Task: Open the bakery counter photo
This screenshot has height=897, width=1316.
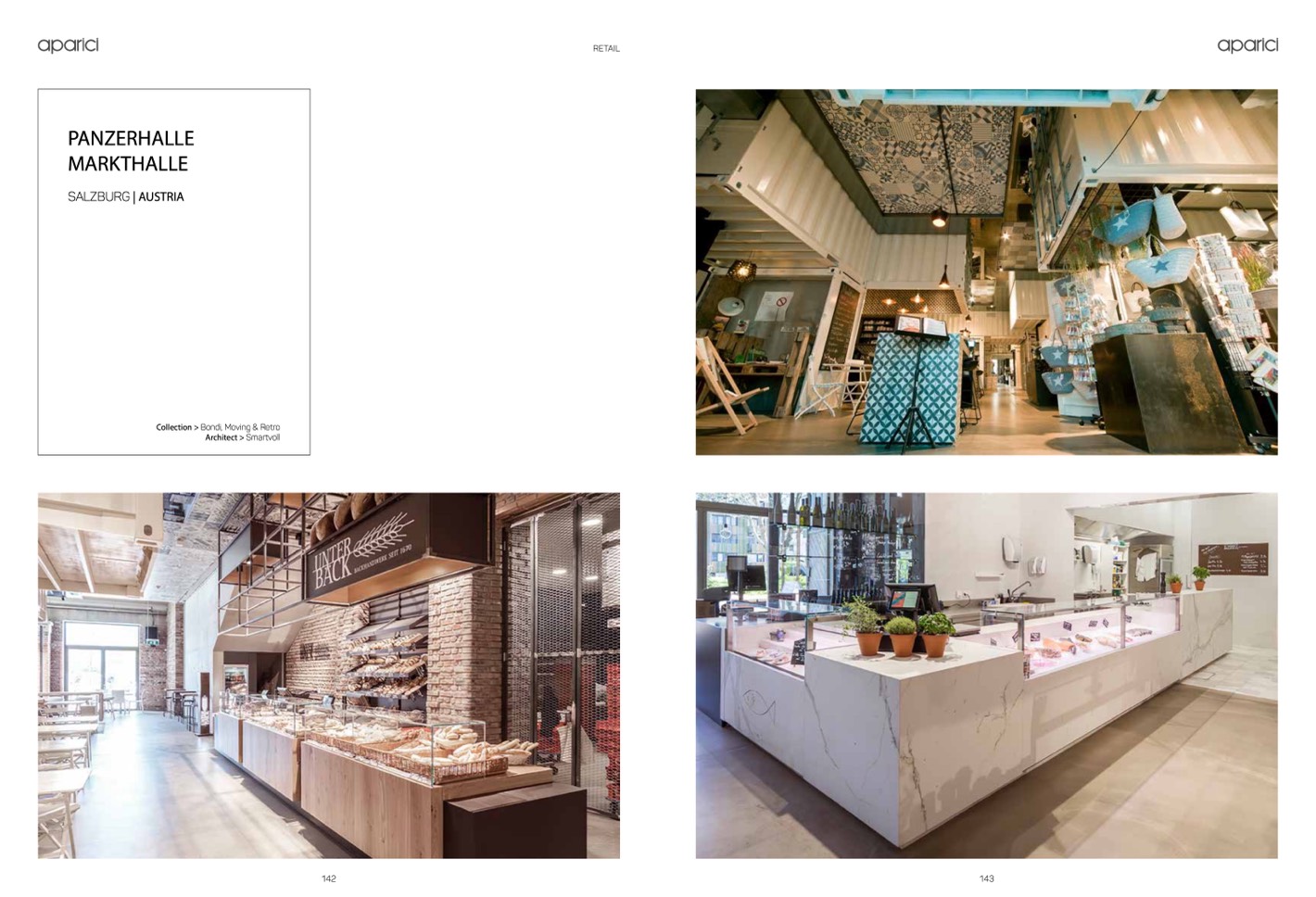Action: 328,675
